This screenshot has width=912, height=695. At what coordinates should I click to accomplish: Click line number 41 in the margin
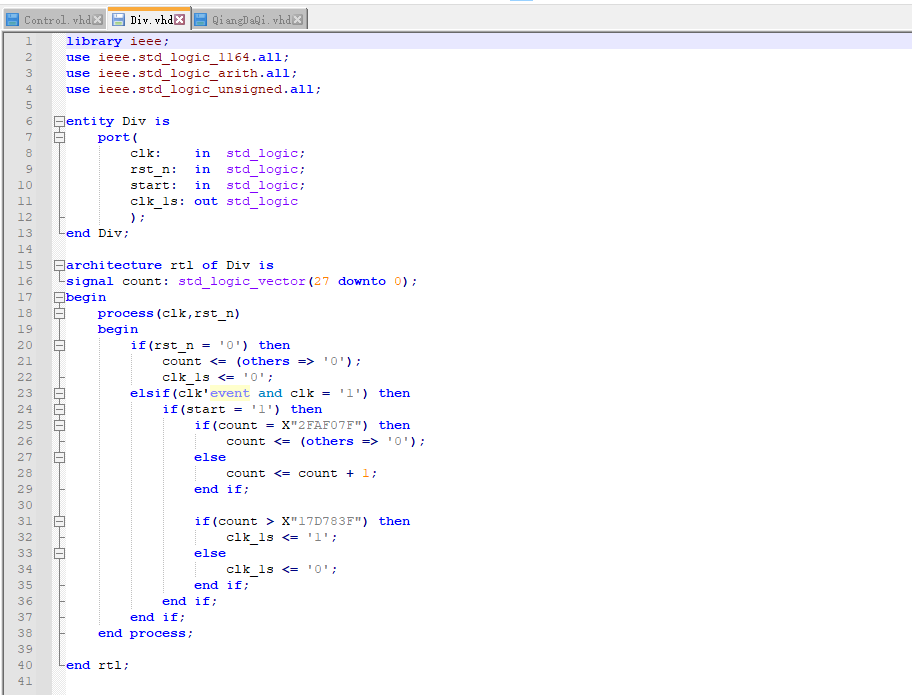[25, 681]
